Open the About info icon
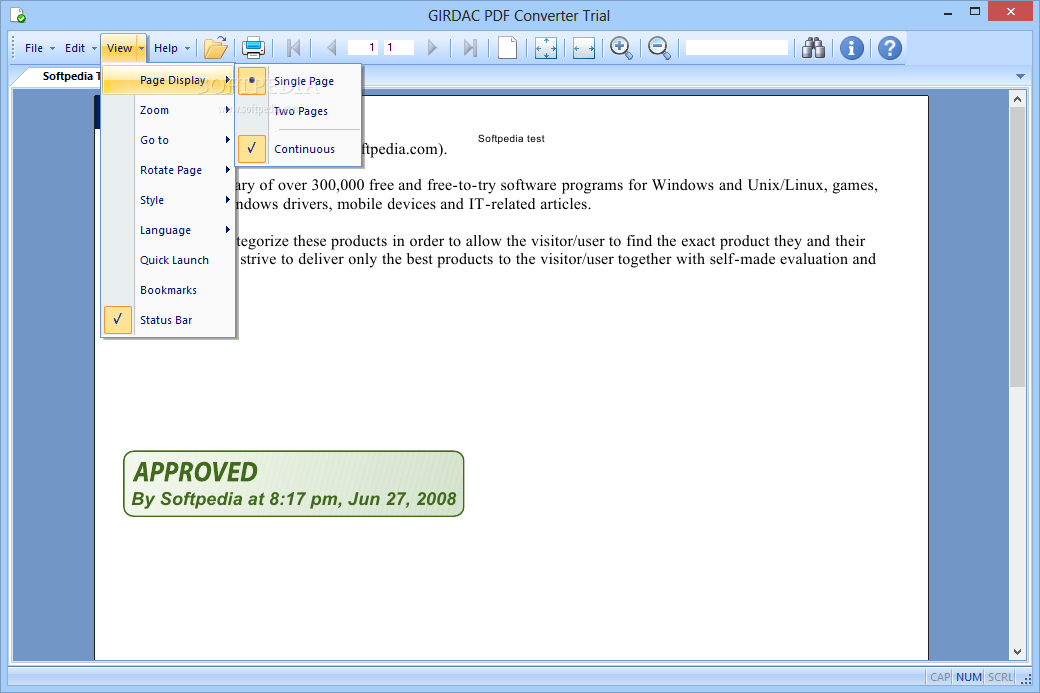 852,48
